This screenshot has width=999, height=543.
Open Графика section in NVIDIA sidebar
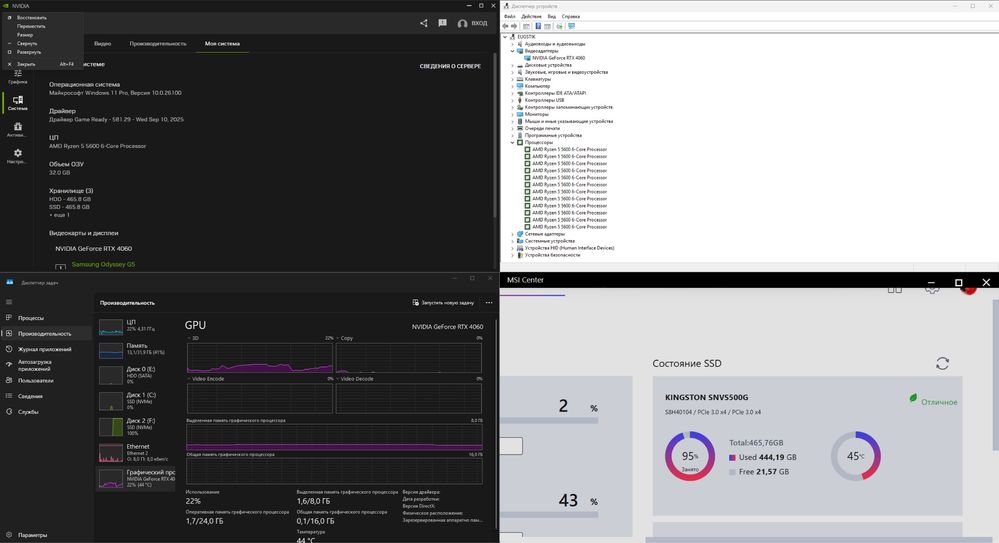[x=17, y=77]
